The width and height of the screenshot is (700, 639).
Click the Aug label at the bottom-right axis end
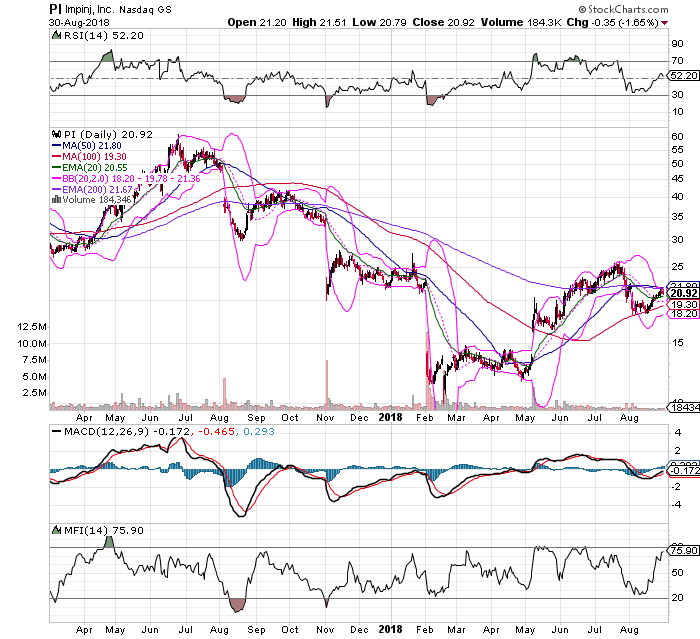pyautogui.click(x=629, y=630)
